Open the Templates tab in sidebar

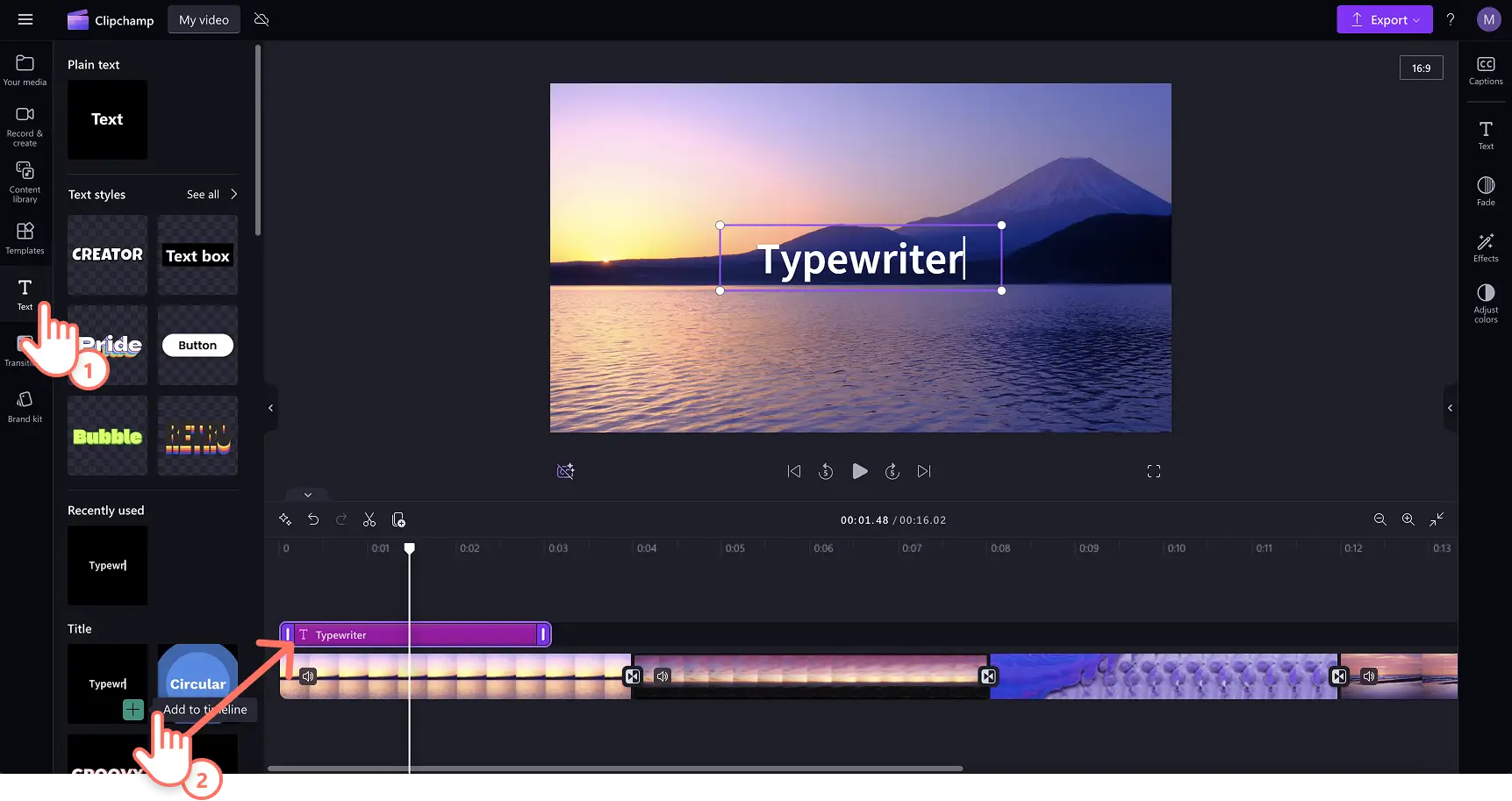pos(25,238)
